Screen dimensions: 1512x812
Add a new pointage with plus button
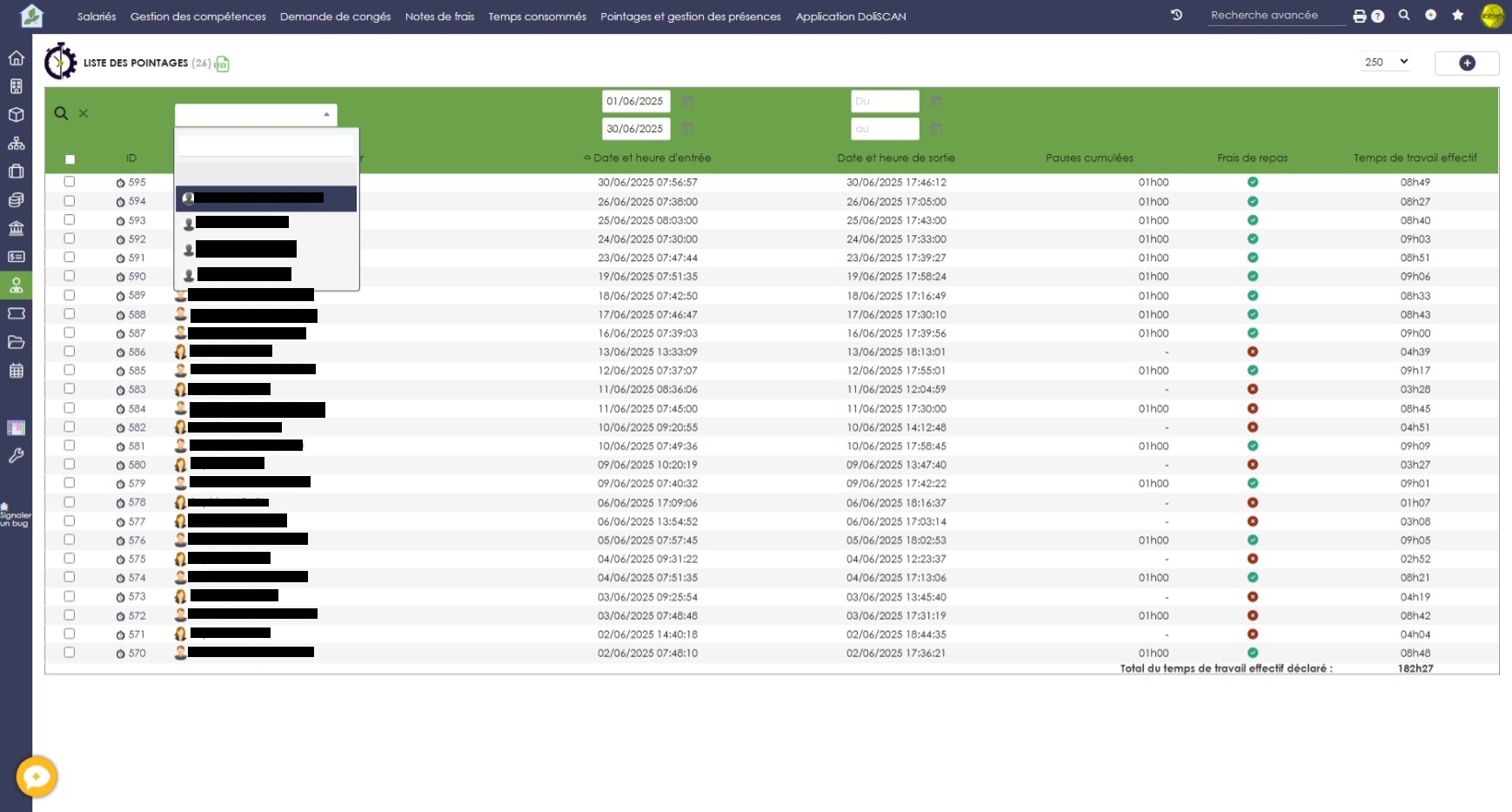coord(1467,63)
